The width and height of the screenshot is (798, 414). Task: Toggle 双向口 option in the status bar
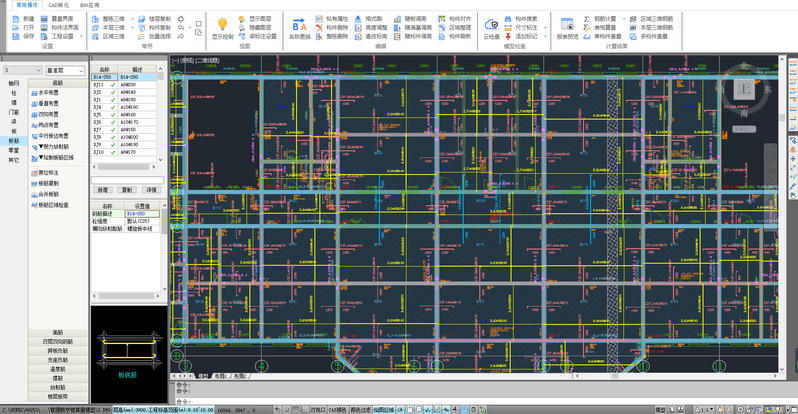(316, 409)
